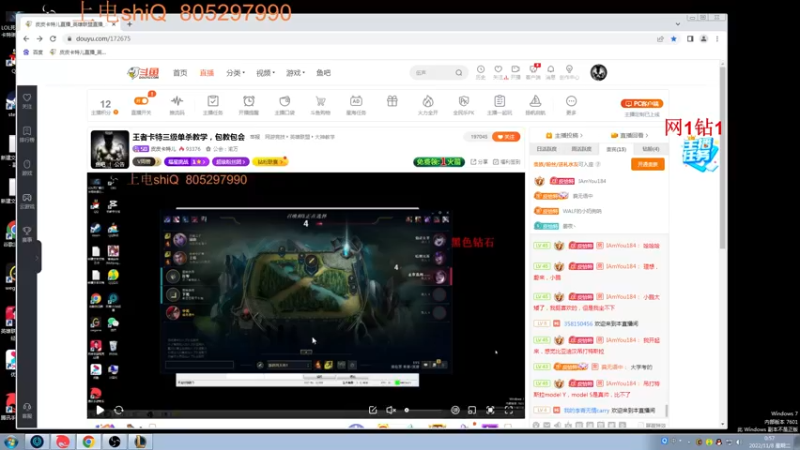Switch to the 日活跃度 tab
Screen dimensions: 800x450
click(546, 149)
